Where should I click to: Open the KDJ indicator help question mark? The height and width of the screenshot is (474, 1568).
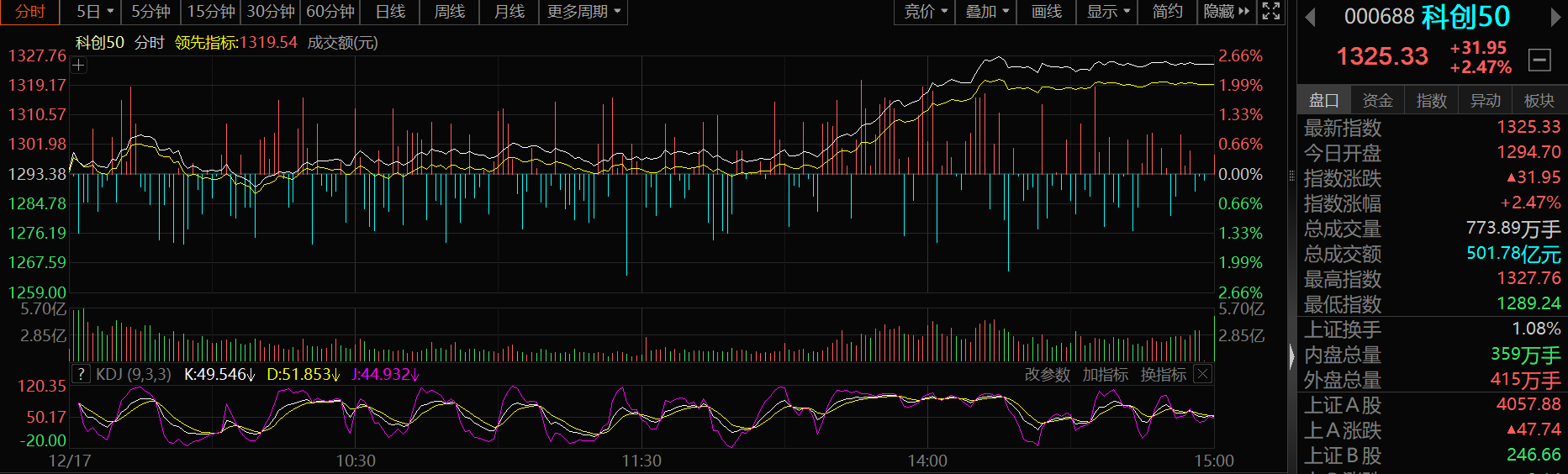pyautogui.click(x=81, y=374)
